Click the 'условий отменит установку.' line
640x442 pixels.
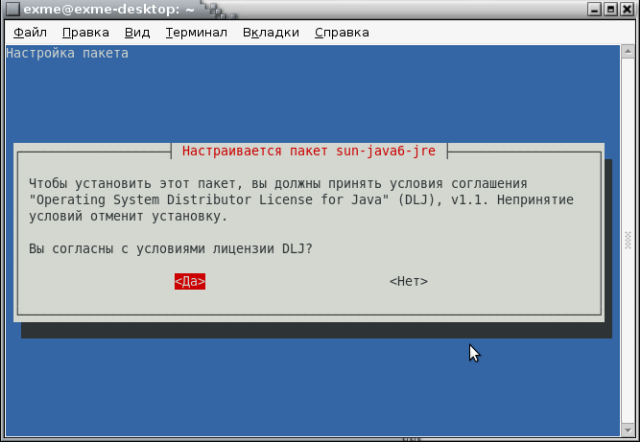click(128, 216)
